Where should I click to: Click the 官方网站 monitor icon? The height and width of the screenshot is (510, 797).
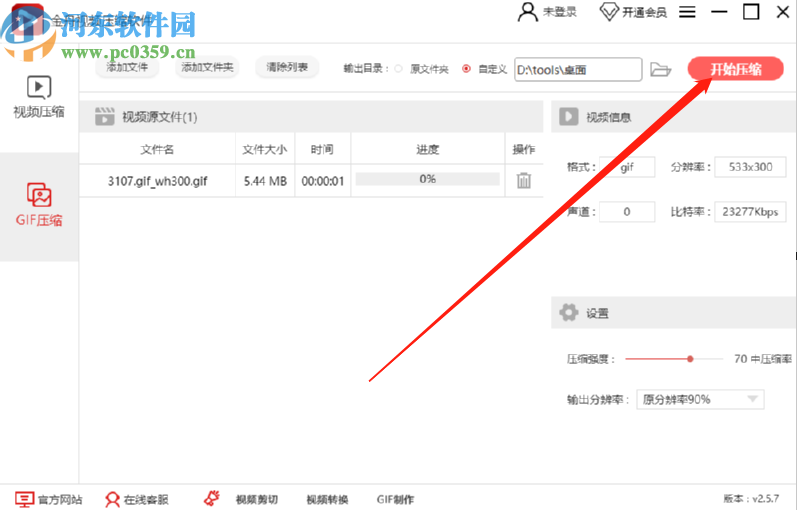point(24,499)
